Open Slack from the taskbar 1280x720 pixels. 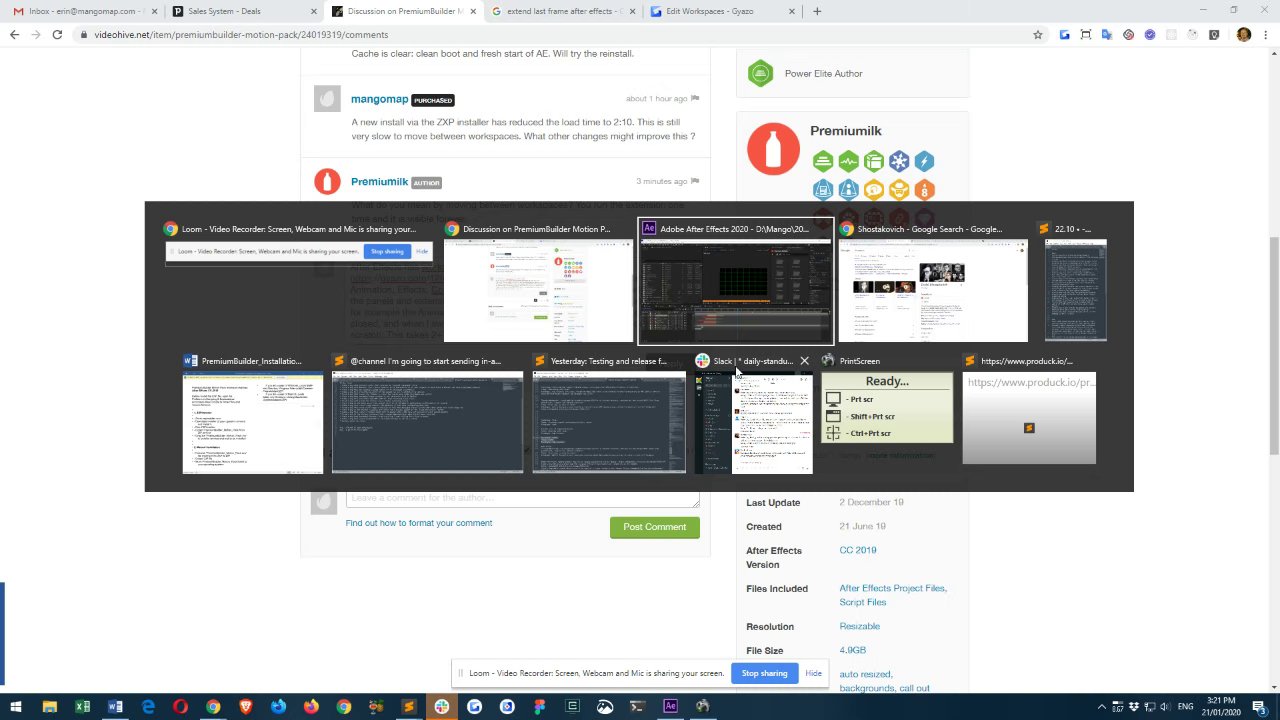click(441, 707)
